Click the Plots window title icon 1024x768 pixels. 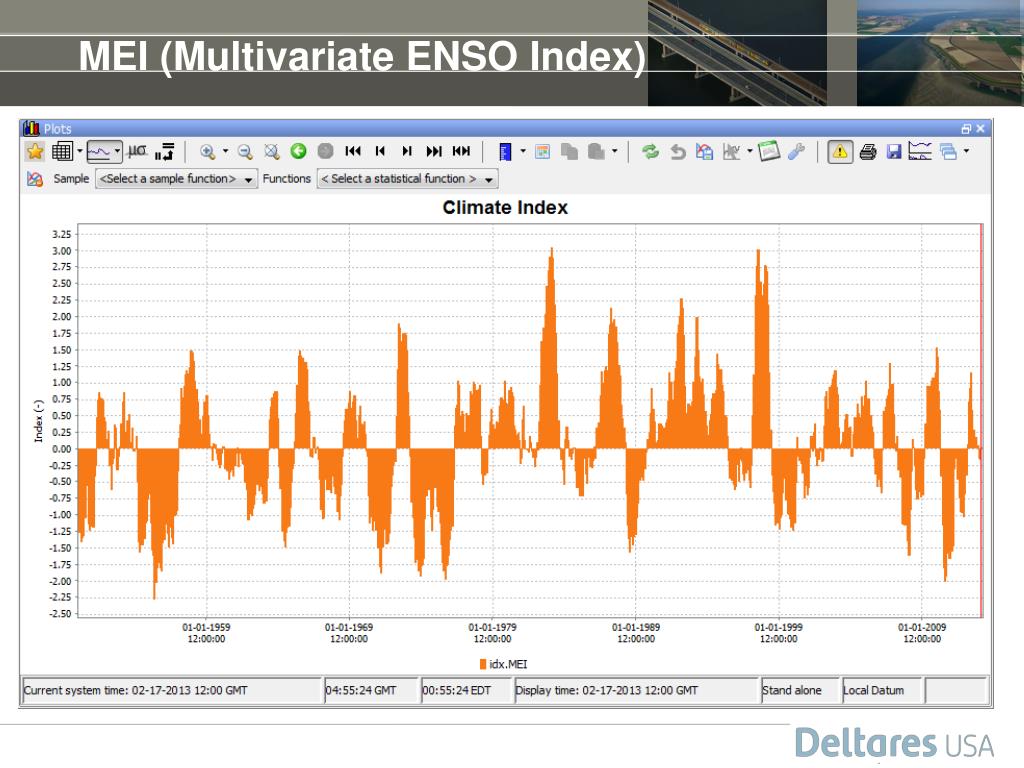pyautogui.click(x=31, y=128)
